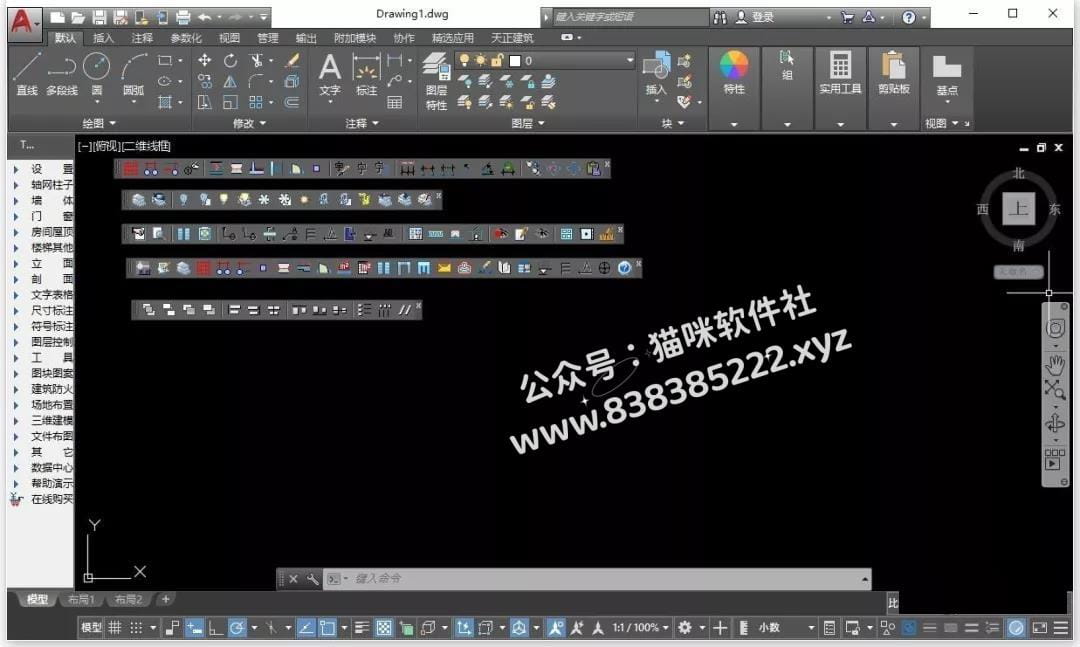Click 上 face of the ViewCube
Screen dimensions: 1080x647
pos(1019,208)
